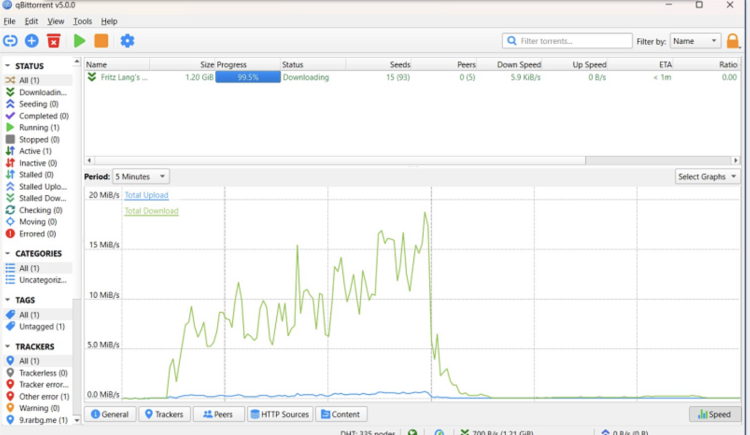Open the File menu
Viewport: 750px width, 435px height.
(9, 21)
